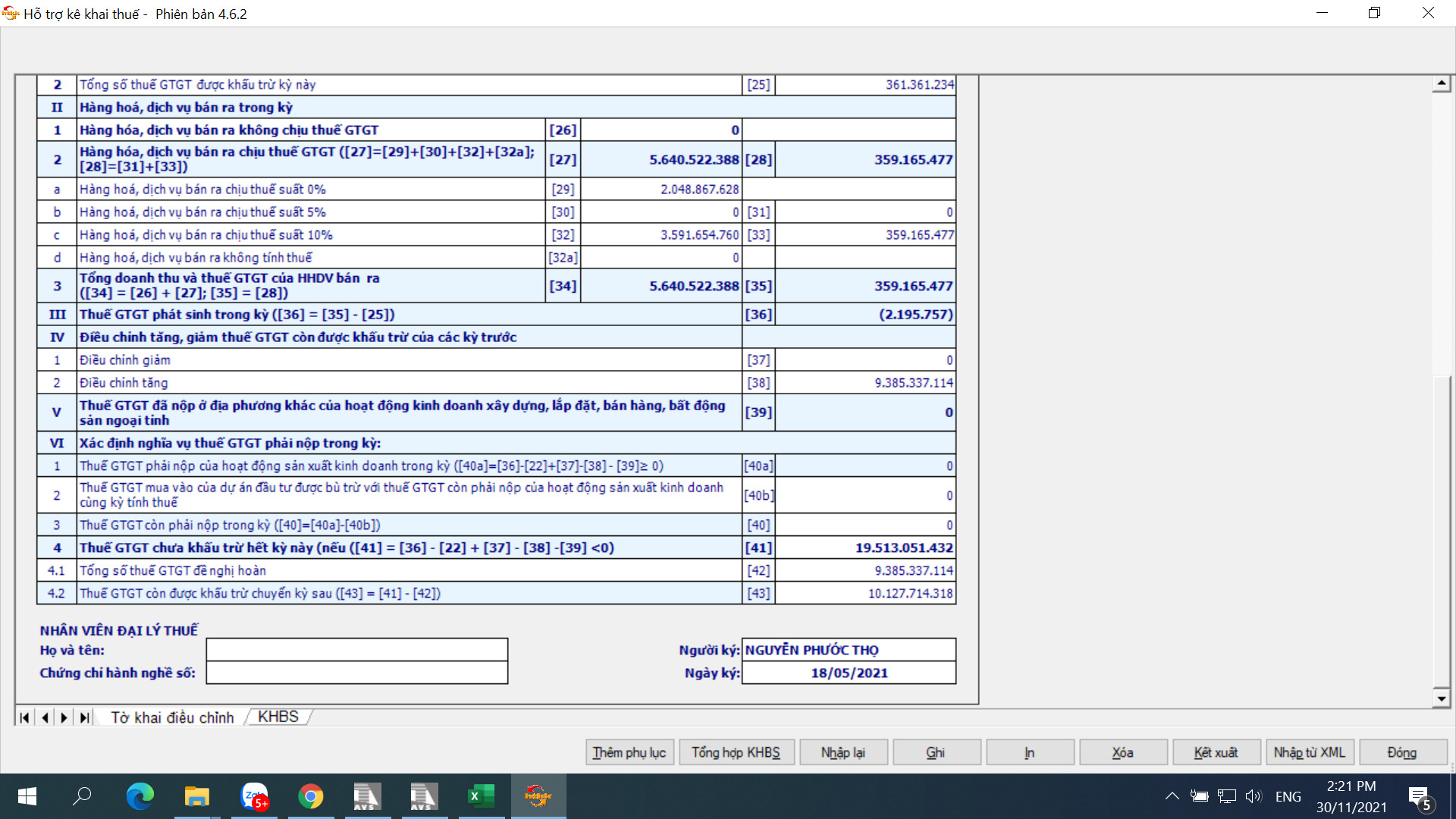Jump to last sheet navigation arrow
This screenshot has height=819, width=1456.
point(84,717)
